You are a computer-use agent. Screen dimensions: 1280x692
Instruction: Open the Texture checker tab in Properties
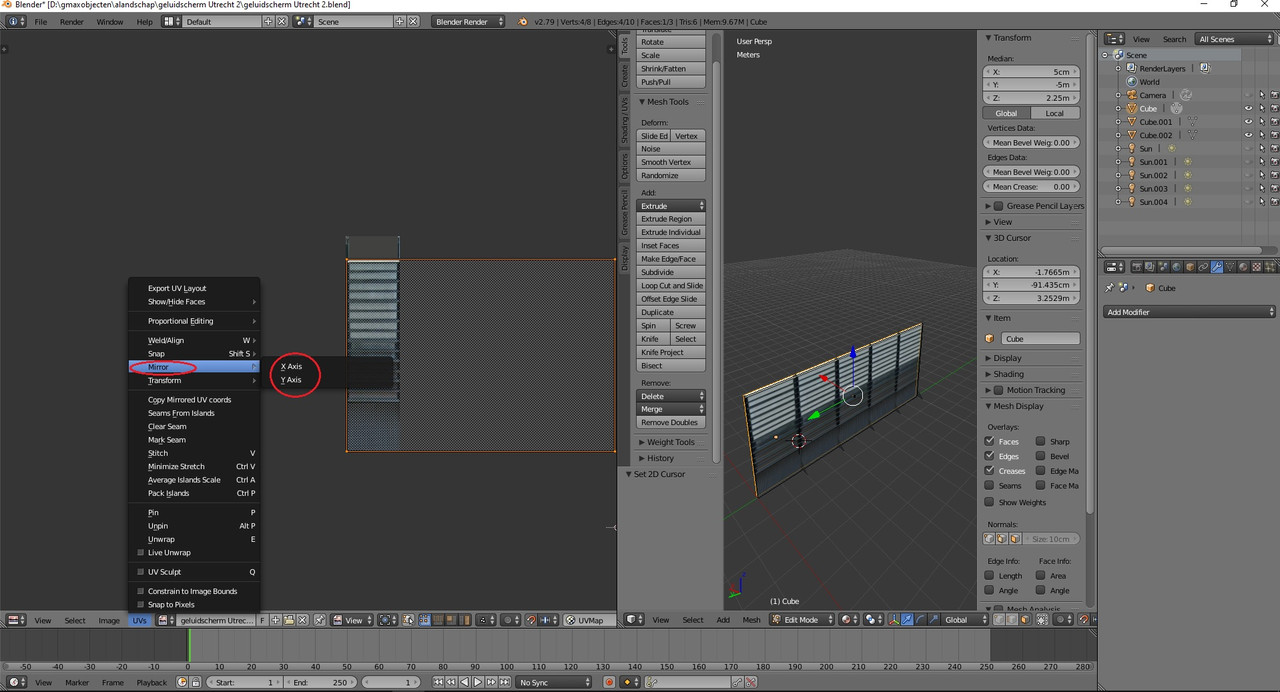coord(1256,267)
